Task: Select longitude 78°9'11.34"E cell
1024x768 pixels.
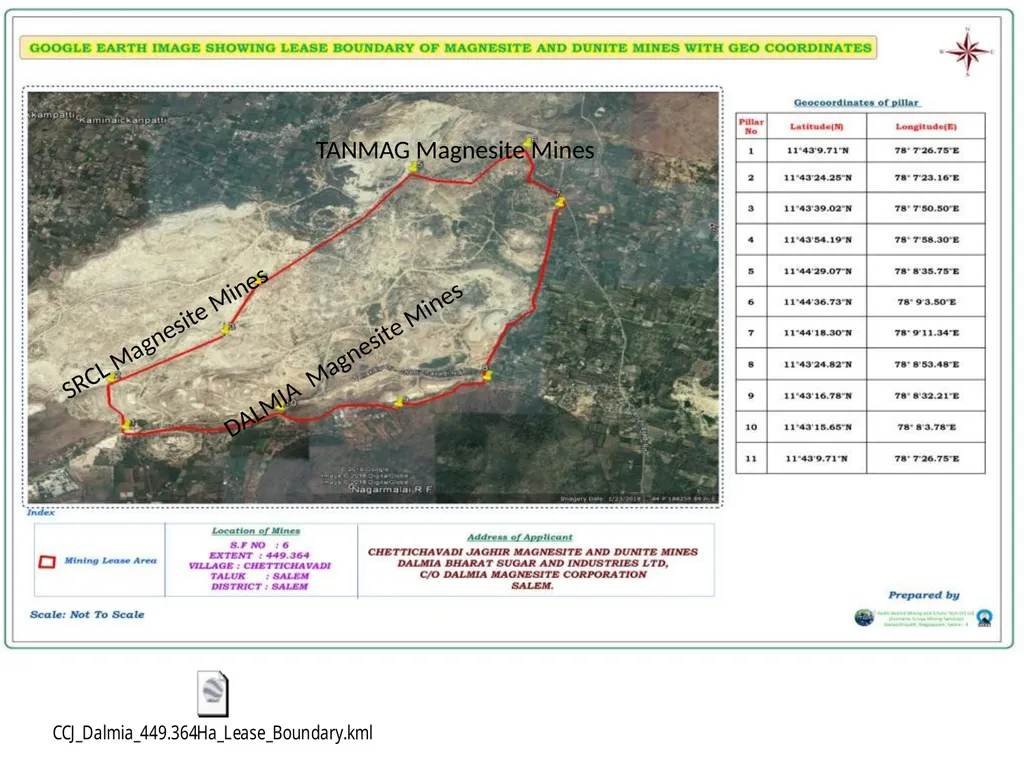Action: click(x=926, y=333)
